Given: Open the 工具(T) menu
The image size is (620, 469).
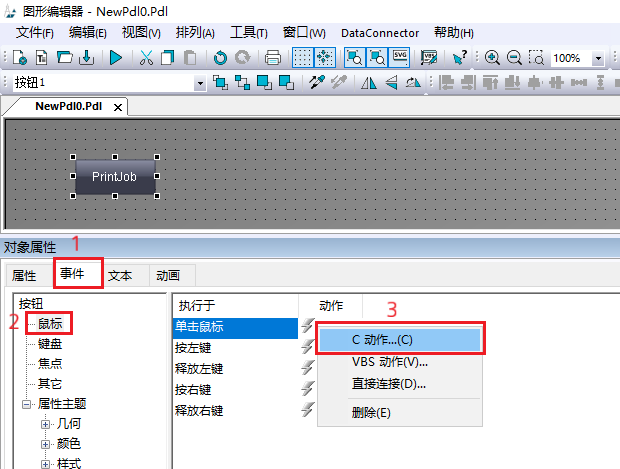Looking at the screenshot, I should pos(249,33).
